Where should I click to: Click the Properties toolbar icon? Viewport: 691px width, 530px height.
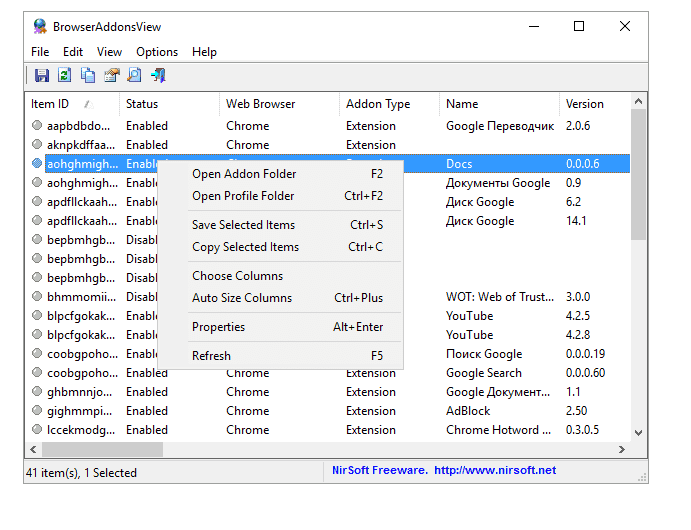click(x=111, y=75)
